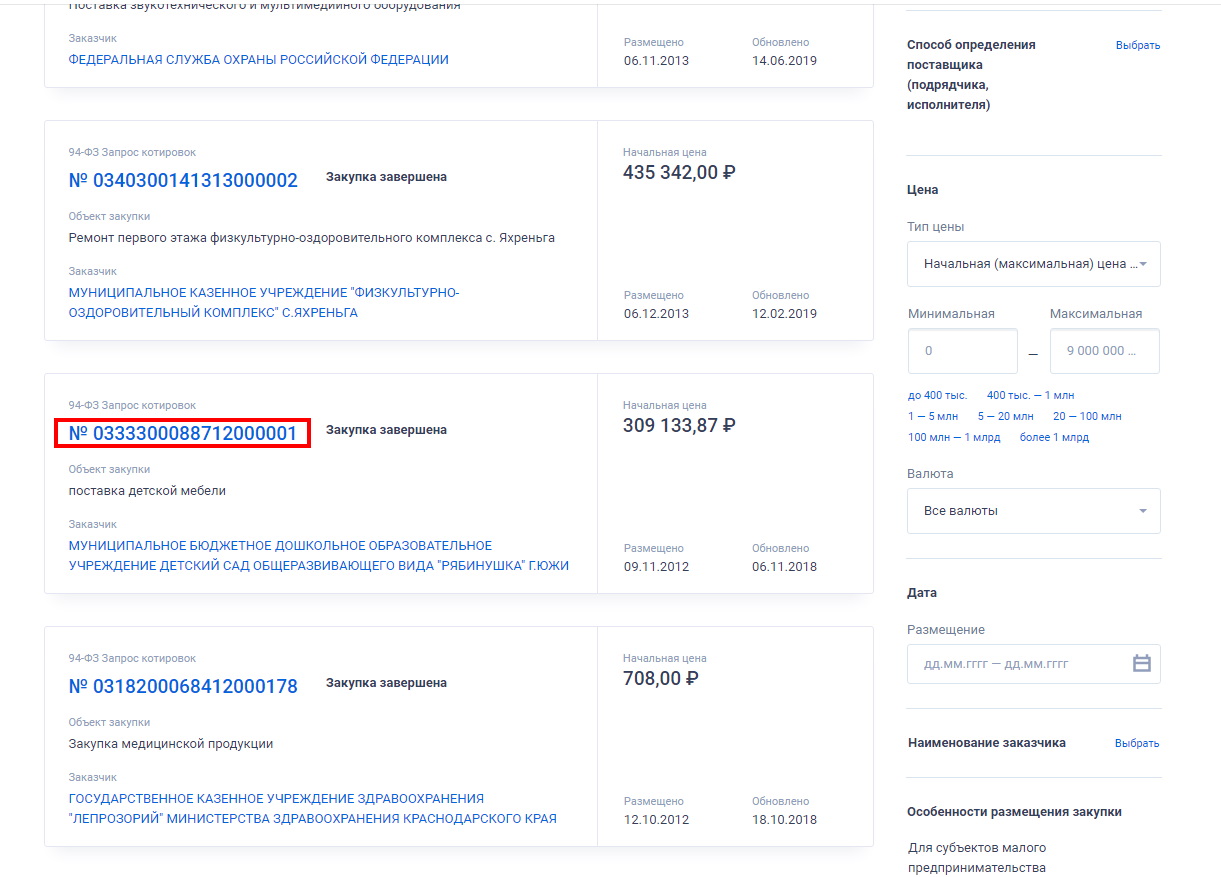Open purchase № 0333300088712000001
The image size is (1221, 877).
pos(183,434)
